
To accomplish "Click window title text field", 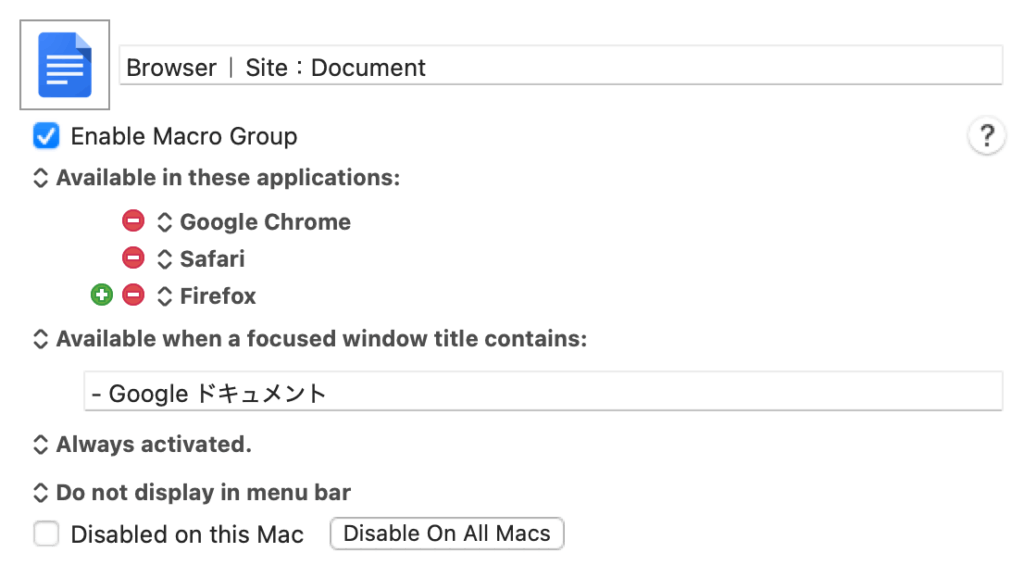I will pyautogui.click(x=542, y=393).
